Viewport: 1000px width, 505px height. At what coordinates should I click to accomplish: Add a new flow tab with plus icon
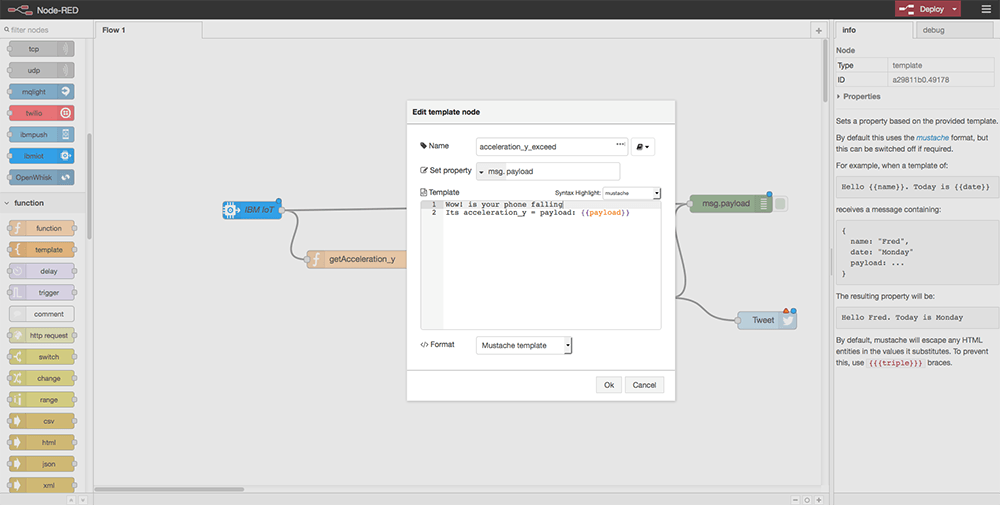[x=819, y=31]
